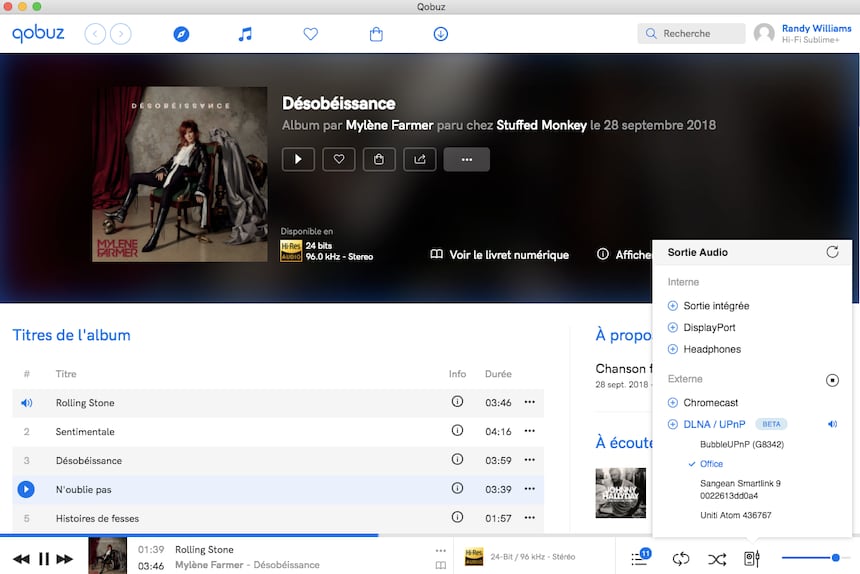Open the Purchases bag icon in top bar
The width and height of the screenshot is (860, 574).
click(x=376, y=34)
